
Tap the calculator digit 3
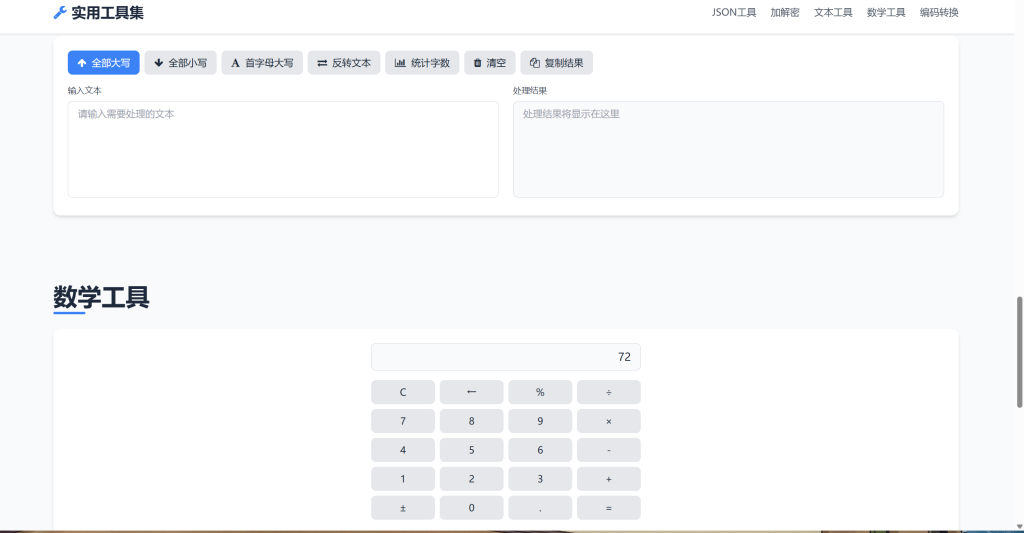tap(540, 479)
